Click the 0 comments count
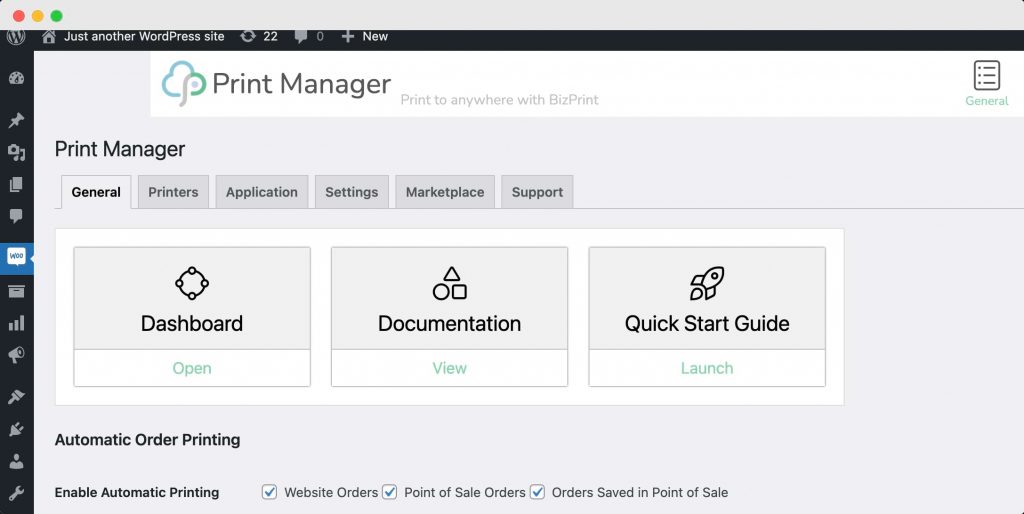Screen dimensions: 1024x514 tap(320, 37)
